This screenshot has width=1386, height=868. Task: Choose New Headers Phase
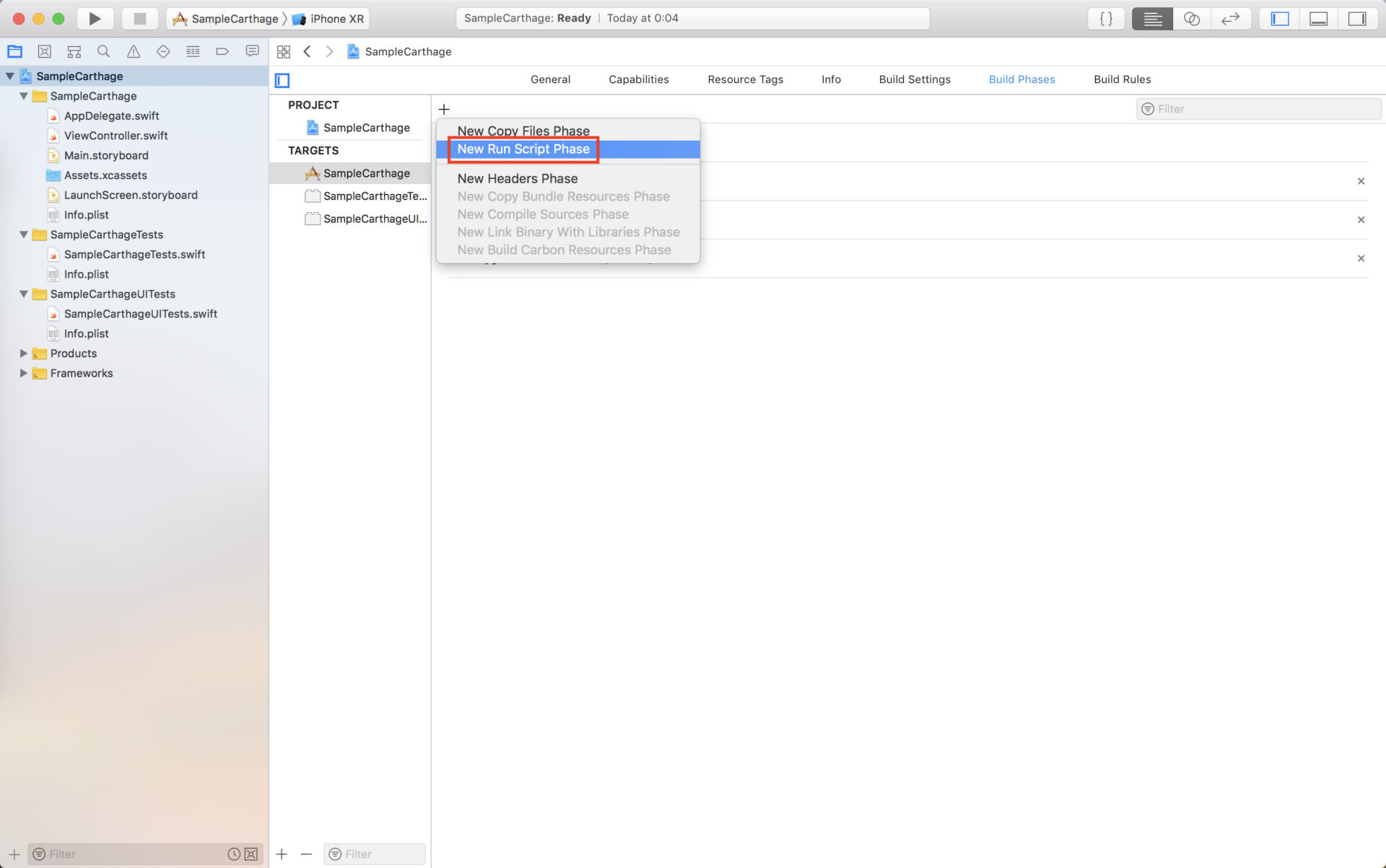568,178
